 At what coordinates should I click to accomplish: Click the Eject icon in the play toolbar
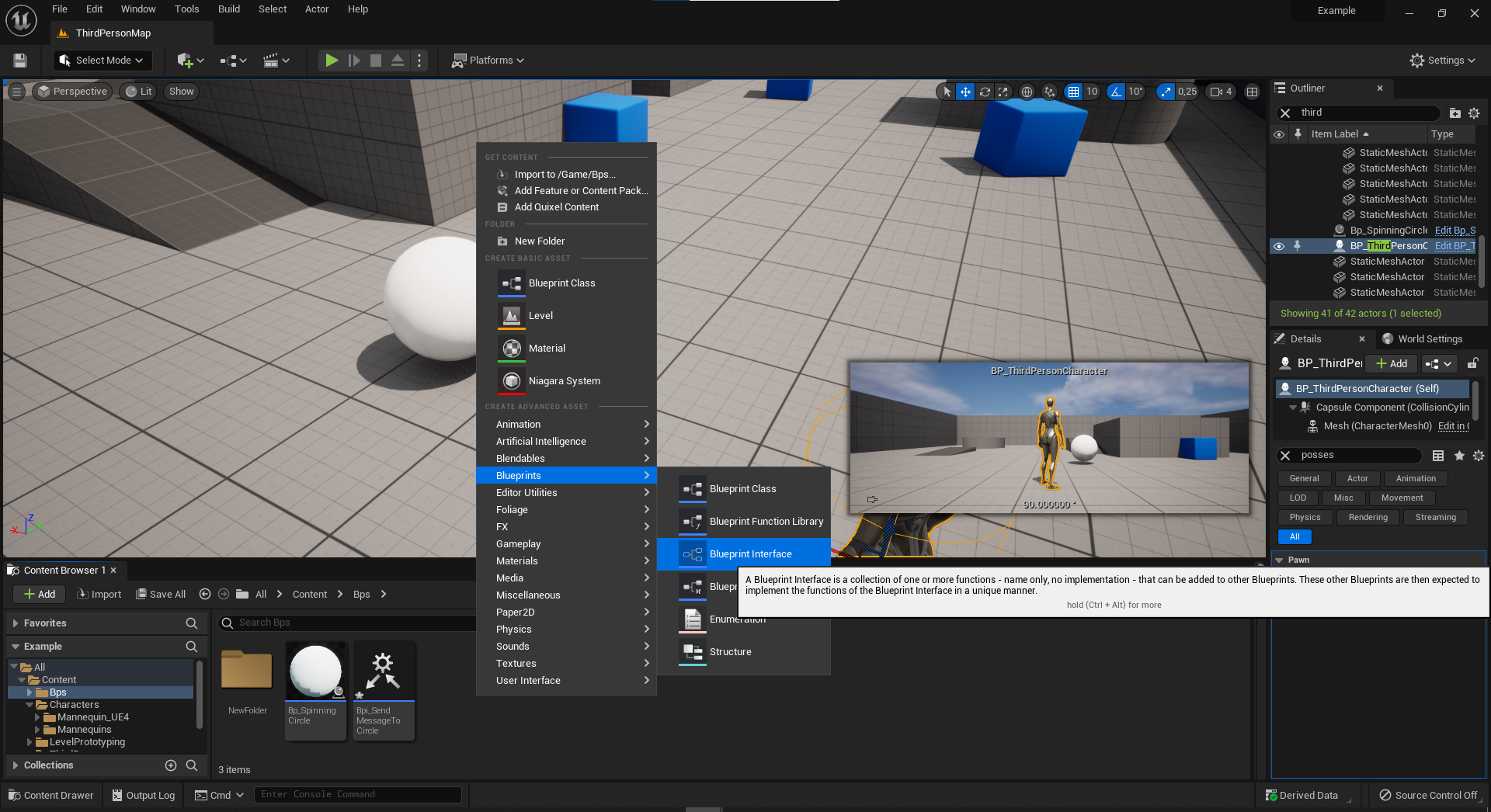click(x=398, y=61)
